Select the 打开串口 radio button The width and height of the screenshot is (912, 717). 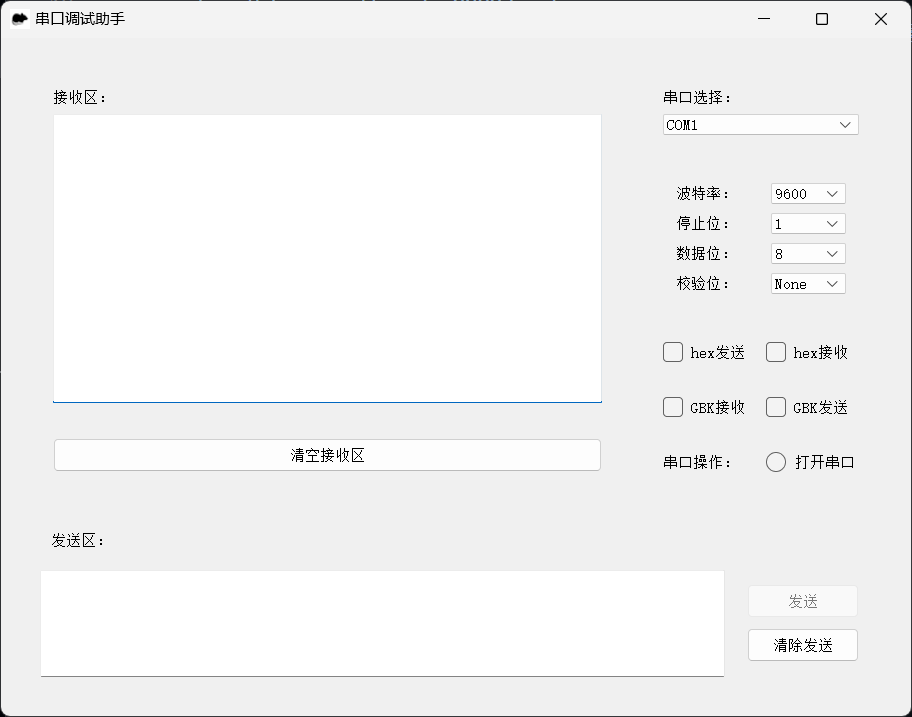tap(776, 462)
